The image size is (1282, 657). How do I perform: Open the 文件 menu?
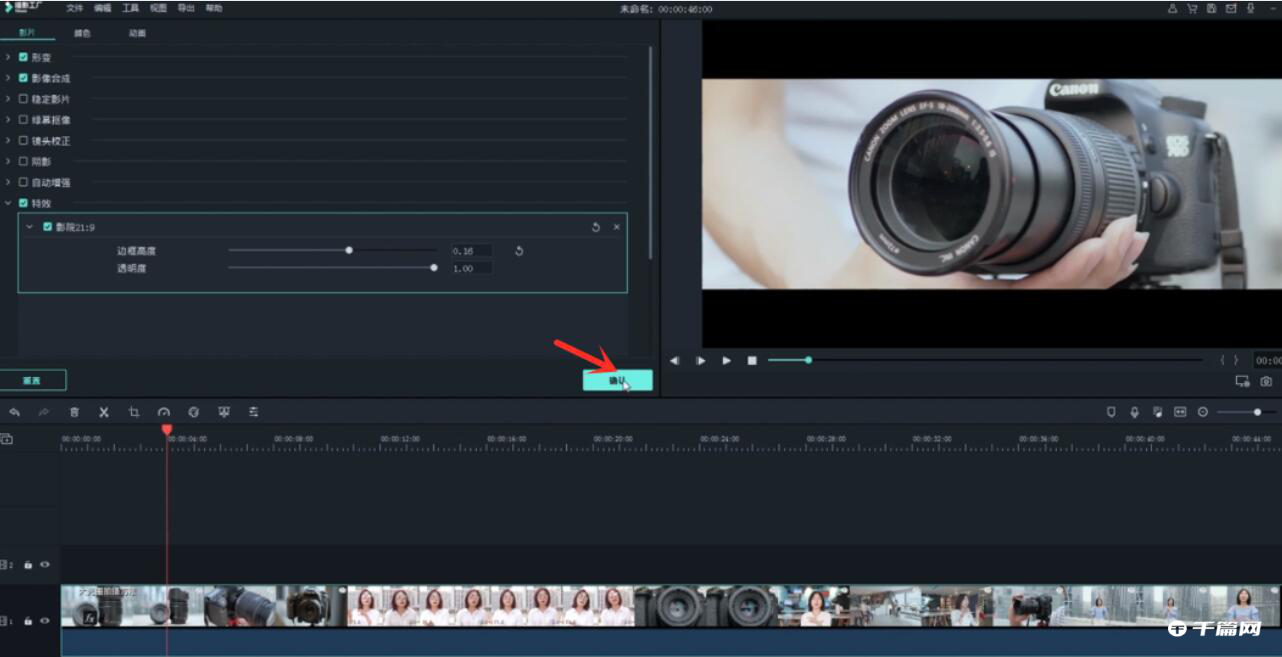point(75,8)
